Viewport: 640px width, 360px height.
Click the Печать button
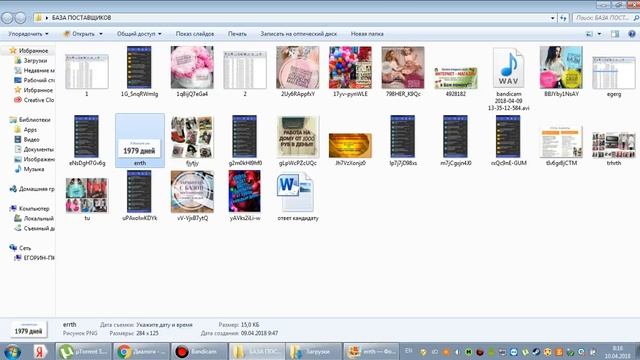click(x=237, y=34)
